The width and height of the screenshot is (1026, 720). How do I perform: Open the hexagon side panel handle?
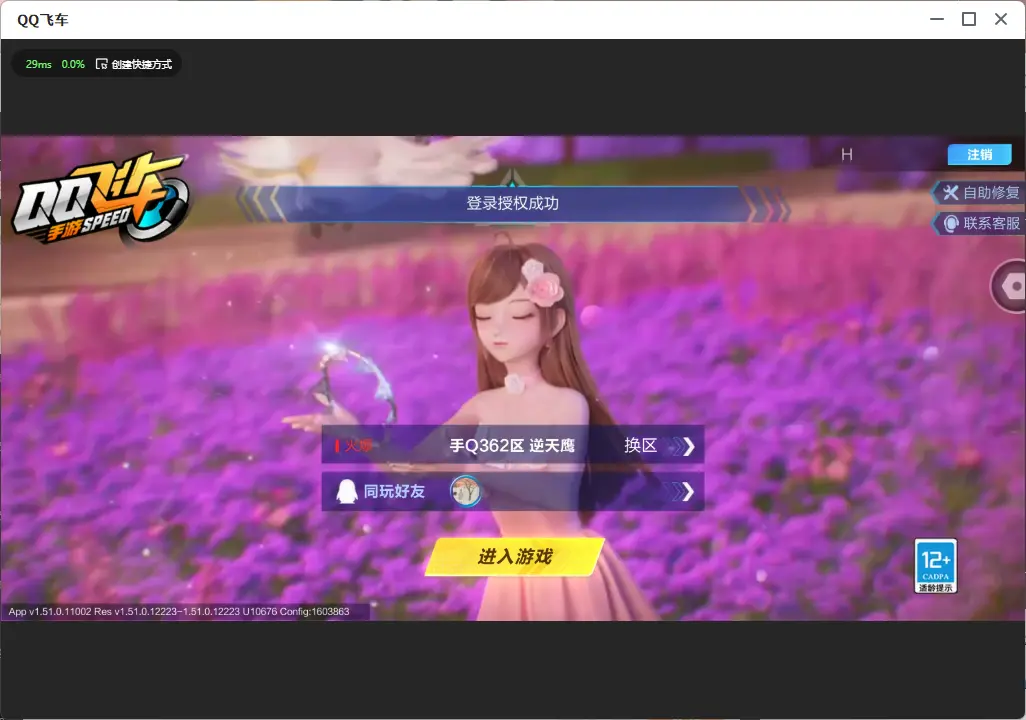point(1009,286)
